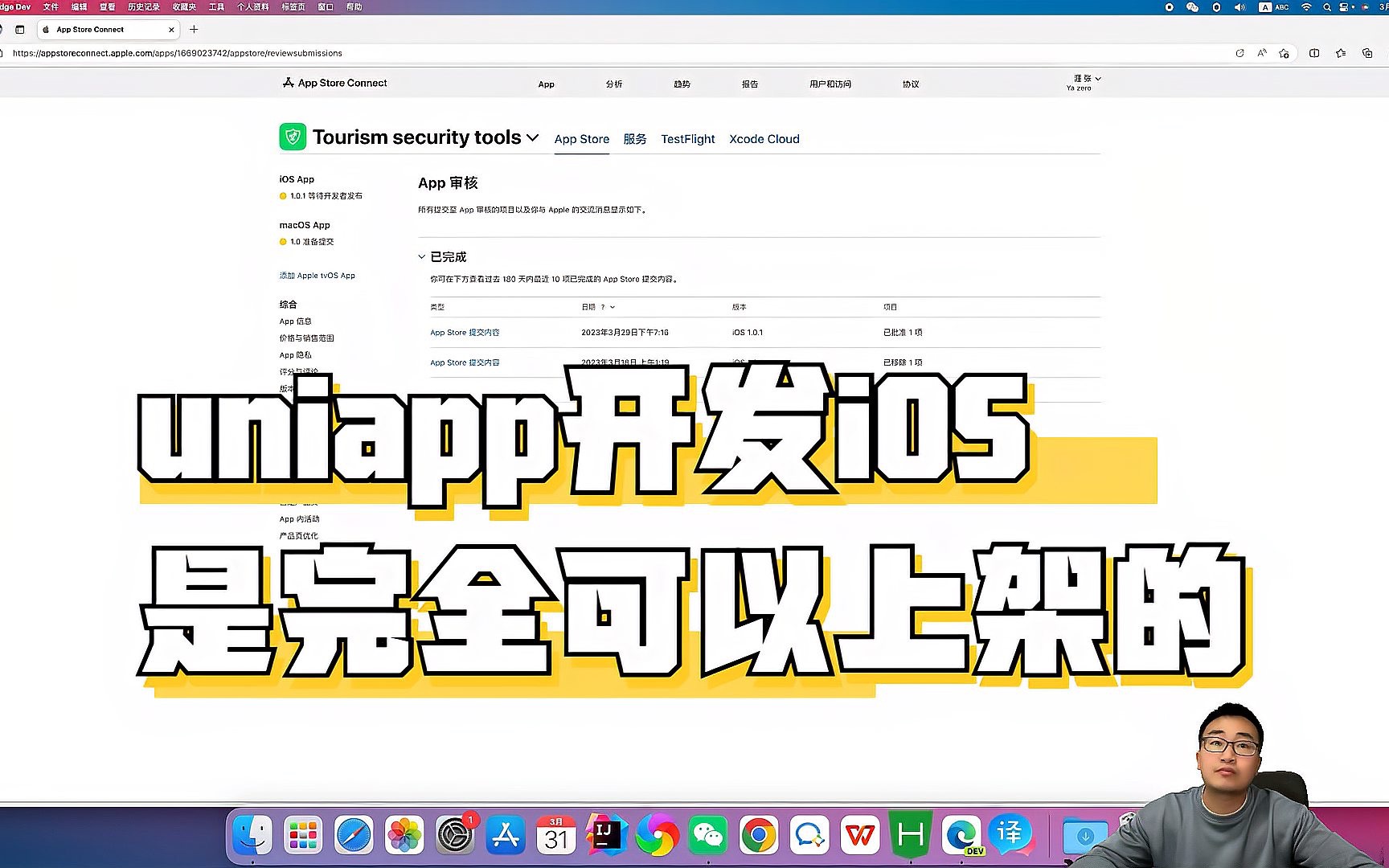Click the screen recording stop menu bar icon

pyautogui.click(x=1169, y=7)
